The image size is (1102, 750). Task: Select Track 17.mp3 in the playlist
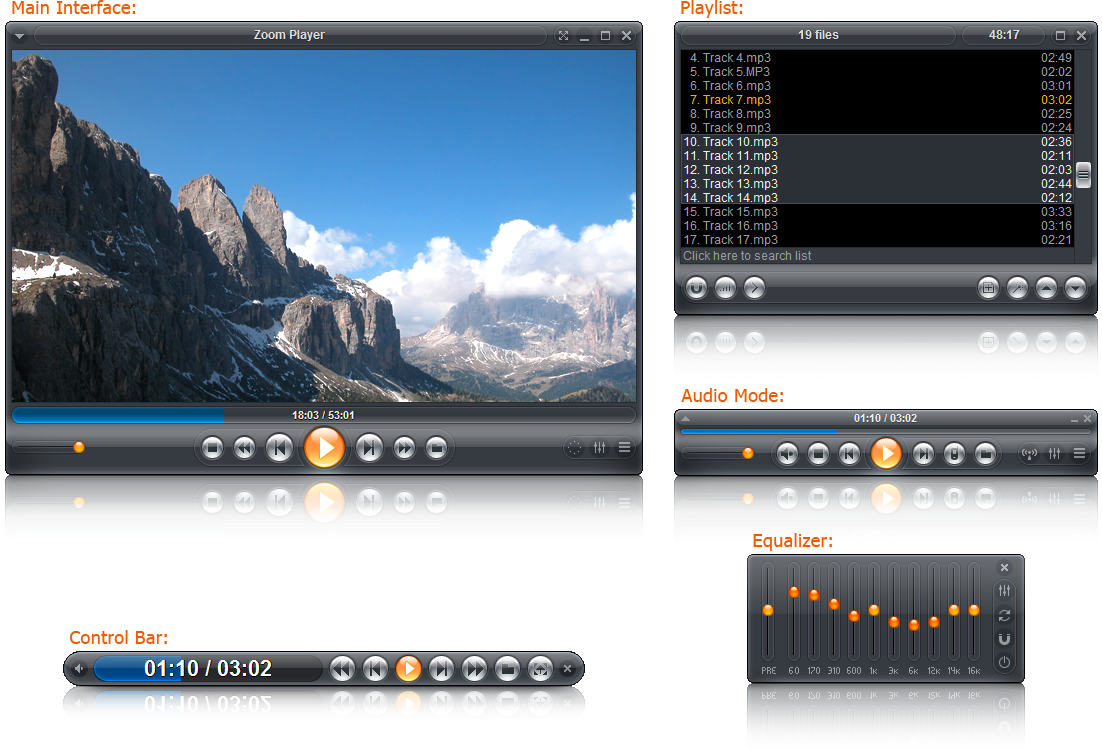tap(877, 240)
